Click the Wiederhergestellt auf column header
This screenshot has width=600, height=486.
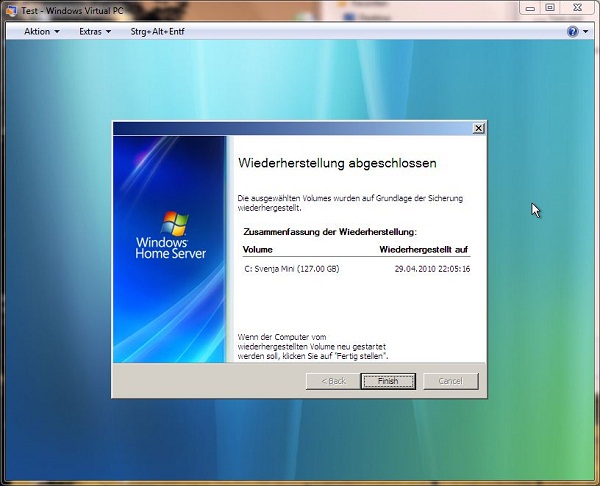424,250
